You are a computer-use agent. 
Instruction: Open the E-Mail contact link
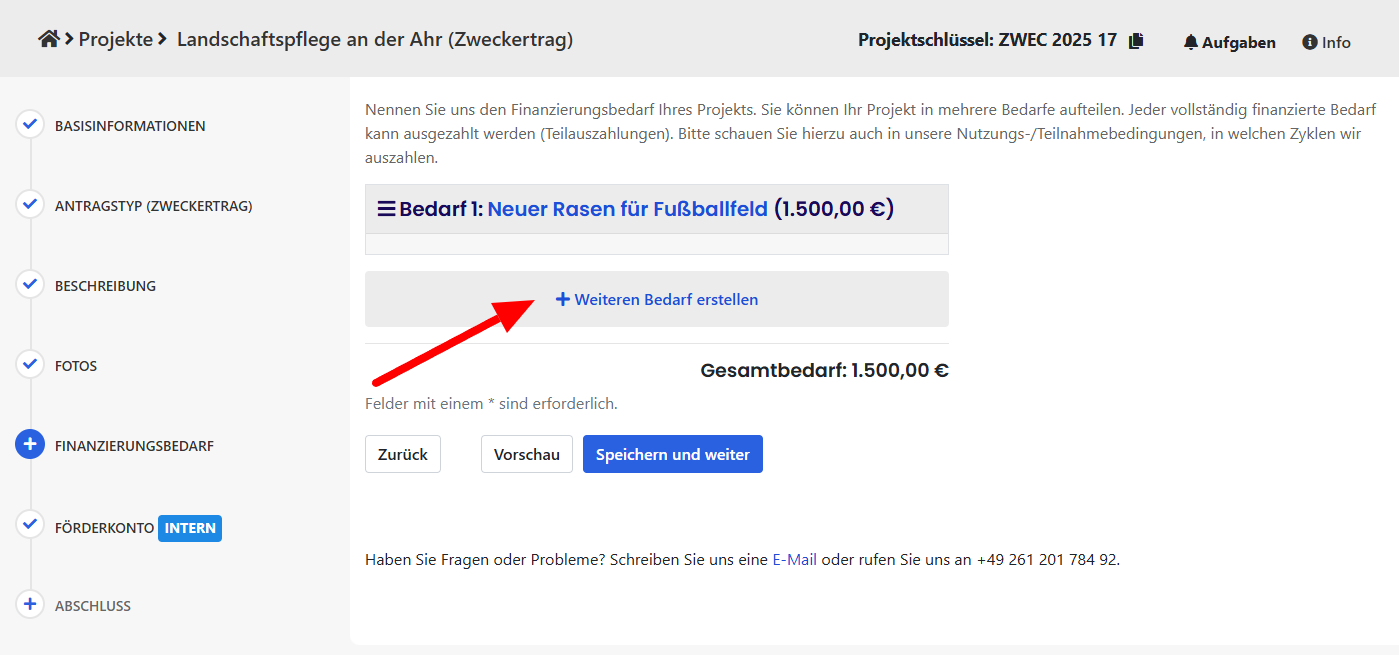point(794,560)
